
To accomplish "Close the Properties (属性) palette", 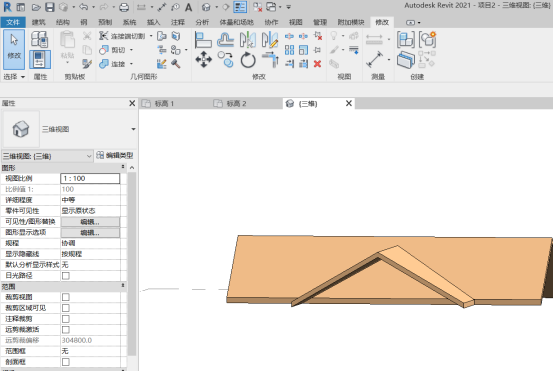I will pos(132,103).
